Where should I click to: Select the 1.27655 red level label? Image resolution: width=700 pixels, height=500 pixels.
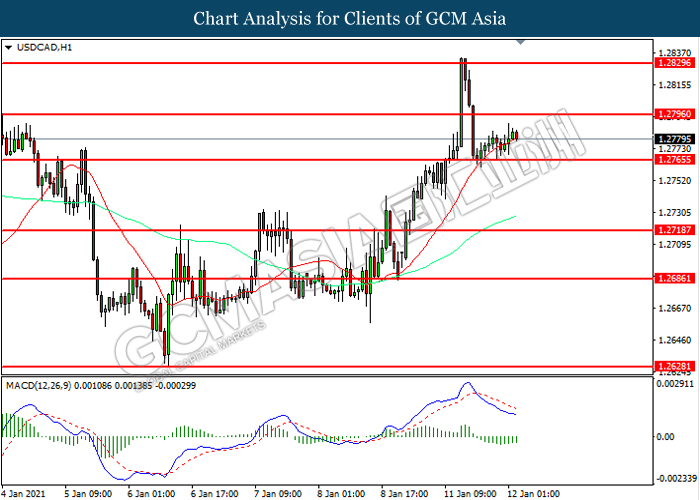pyautogui.click(x=675, y=159)
